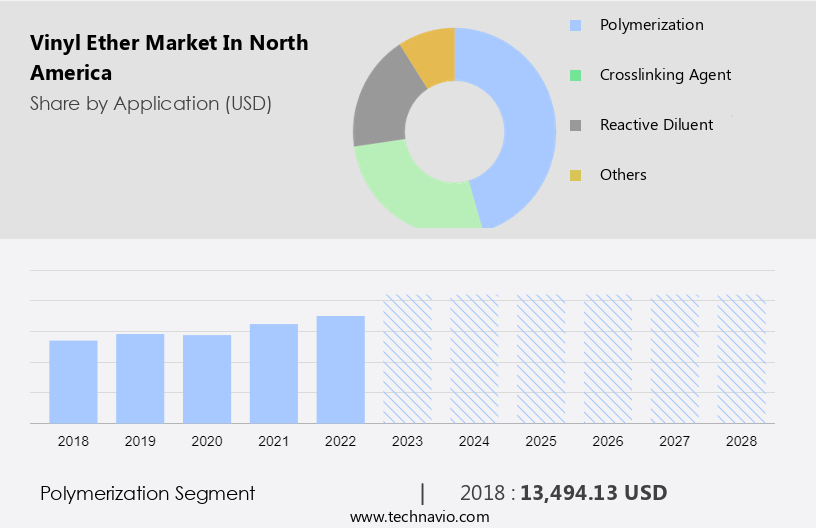The width and height of the screenshot is (816, 528).
Task: Click the gray donut chart segment
Action: (380, 108)
